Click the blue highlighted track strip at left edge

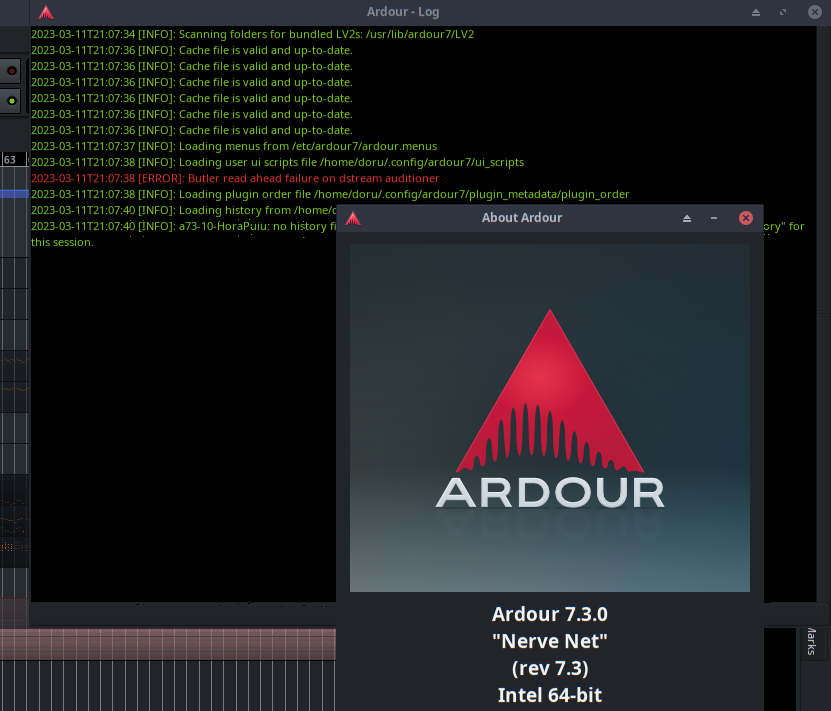coord(14,194)
